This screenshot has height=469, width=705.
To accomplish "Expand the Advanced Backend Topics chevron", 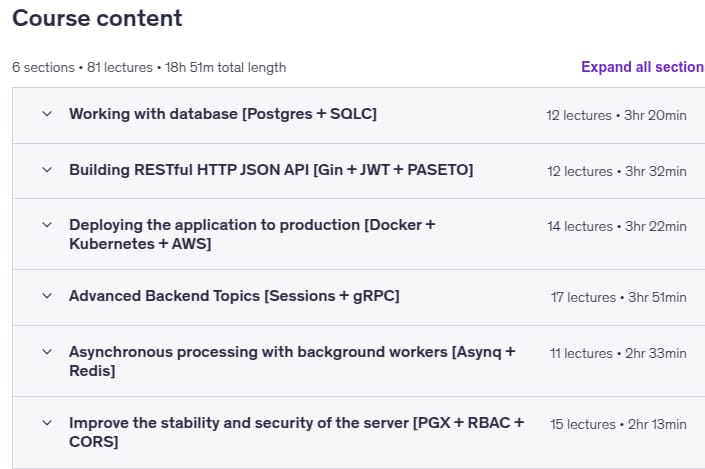I will [x=47, y=296].
